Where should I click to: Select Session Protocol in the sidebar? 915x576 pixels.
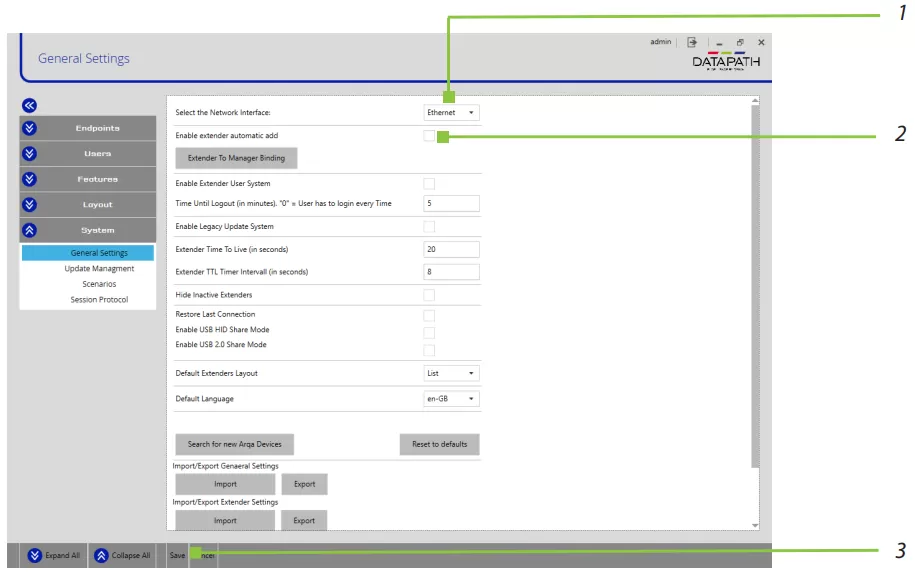pos(99,300)
